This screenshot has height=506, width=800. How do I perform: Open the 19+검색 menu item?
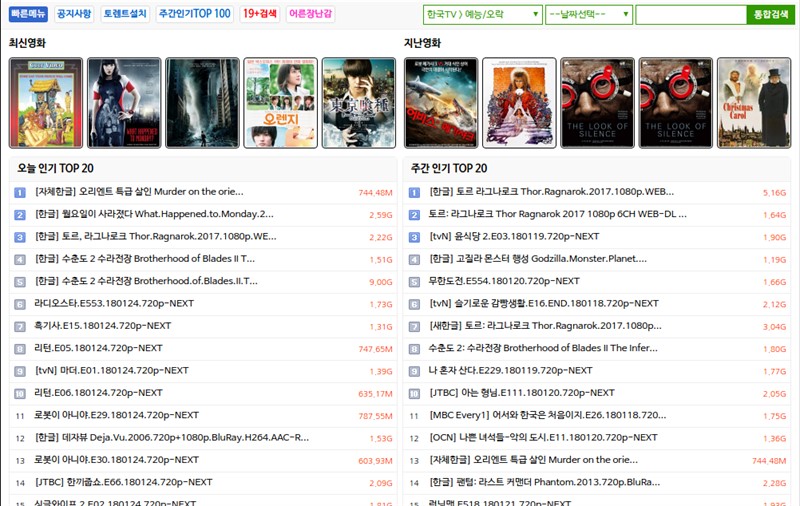(x=260, y=14)
